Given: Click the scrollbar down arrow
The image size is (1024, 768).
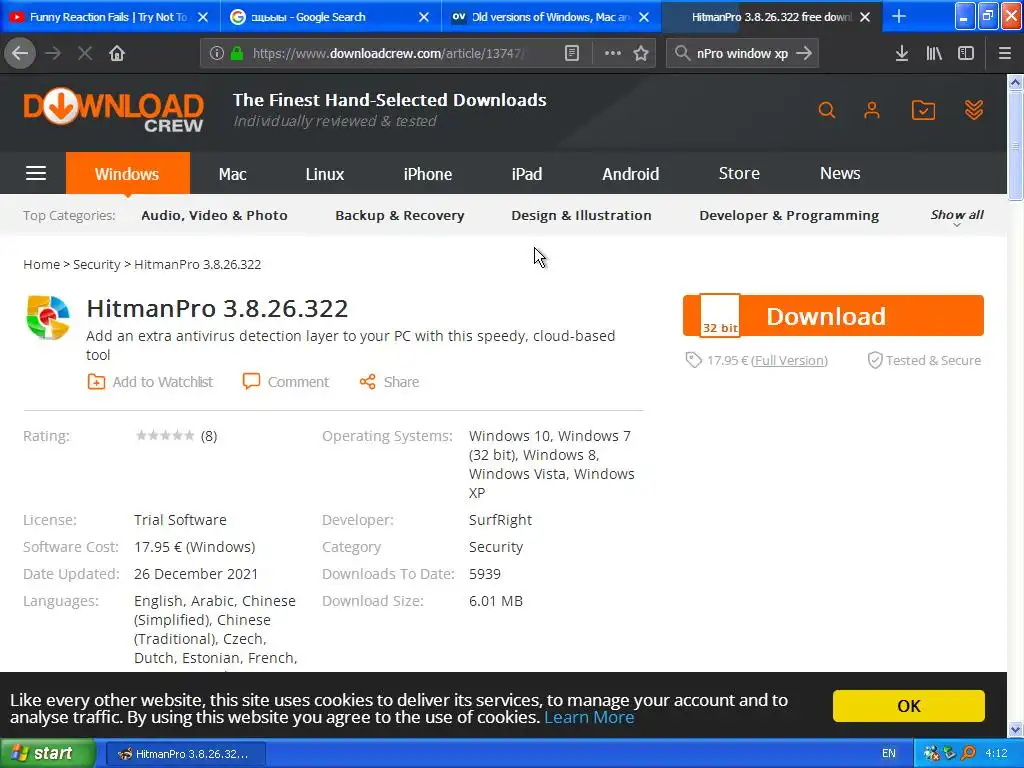Looking at the screenshot, I should pyautogui.click(x=1016, y=729).
